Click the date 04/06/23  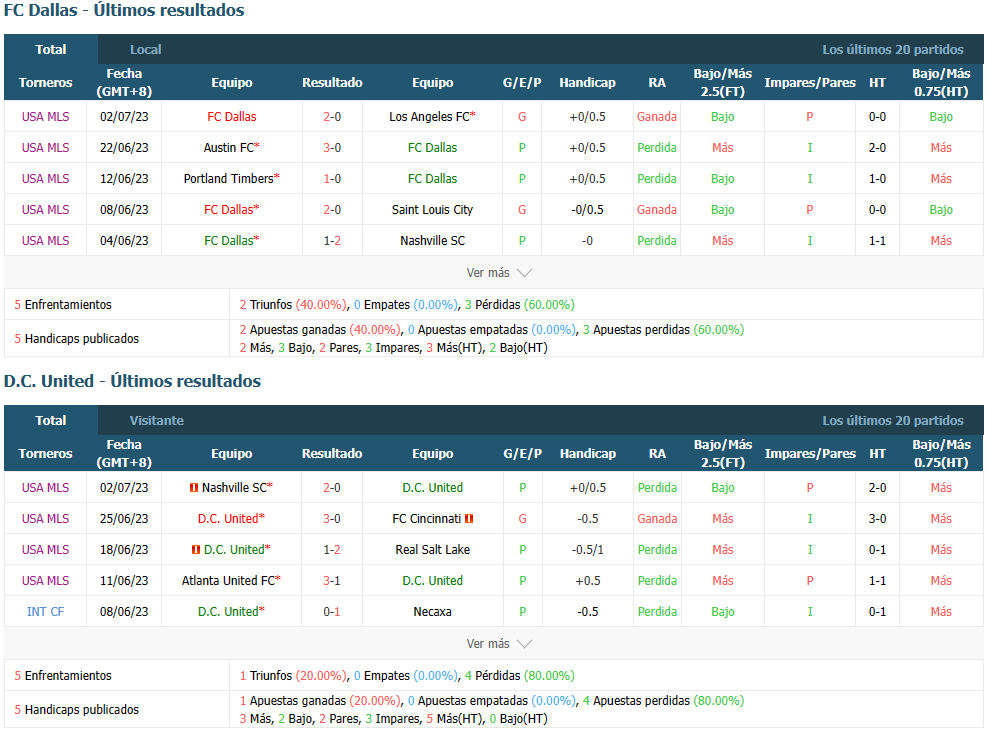(124, 240)
